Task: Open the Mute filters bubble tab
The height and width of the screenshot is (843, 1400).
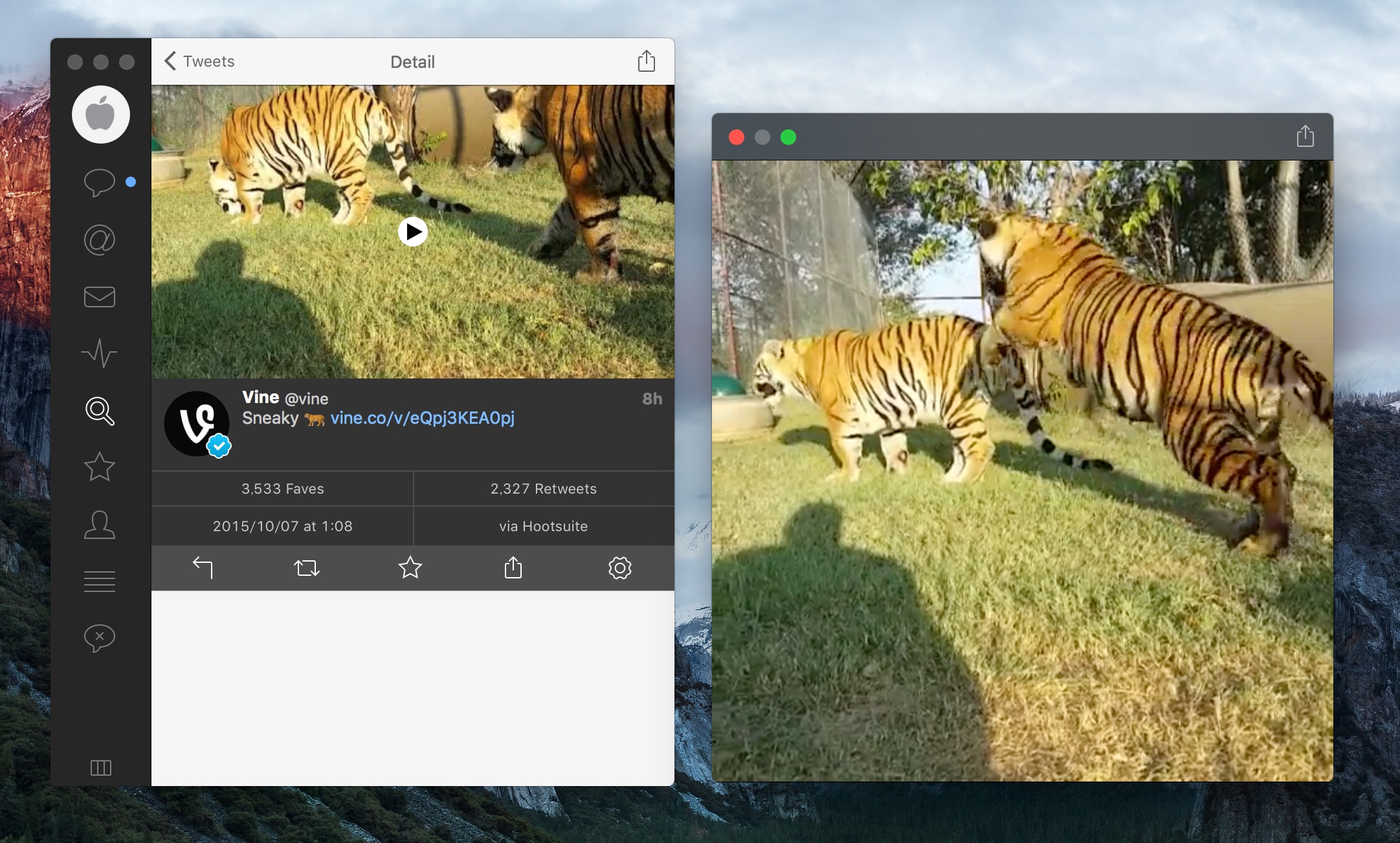Action: [x=99, y=638]
